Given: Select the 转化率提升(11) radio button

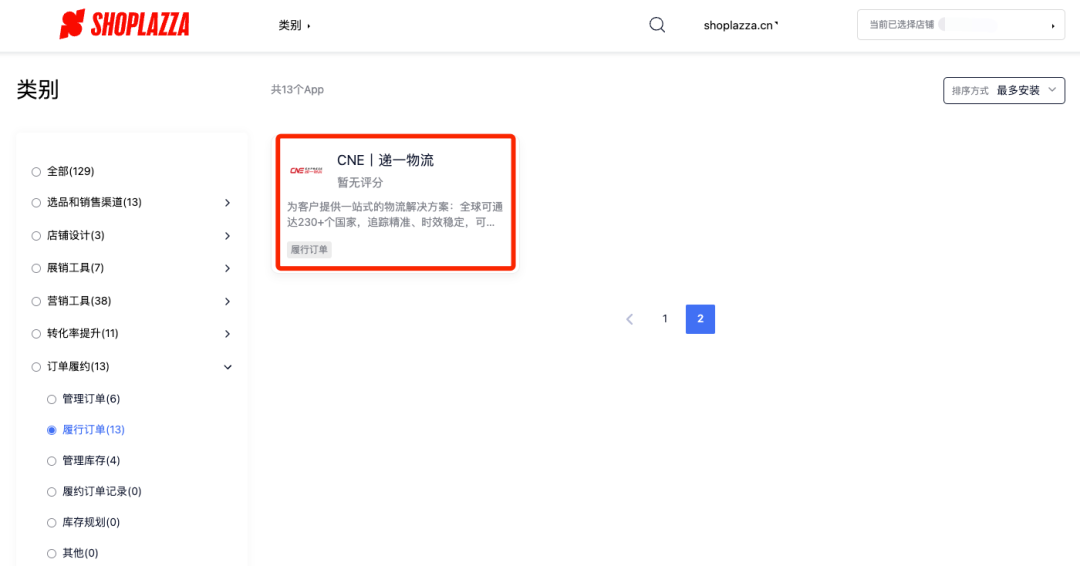Looking at the screenshot, I should point(36,333).
